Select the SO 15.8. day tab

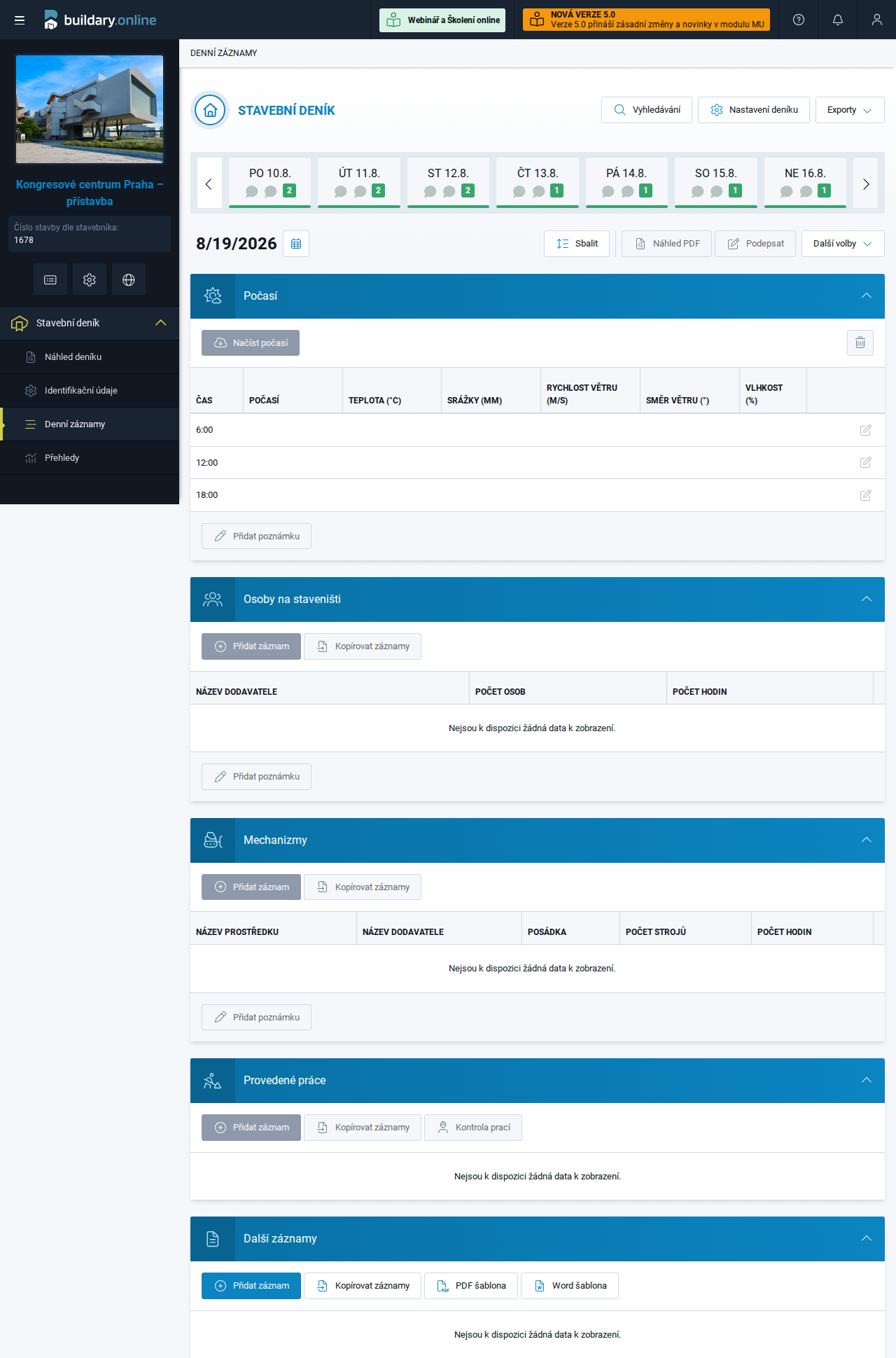(x=716, y=183)
